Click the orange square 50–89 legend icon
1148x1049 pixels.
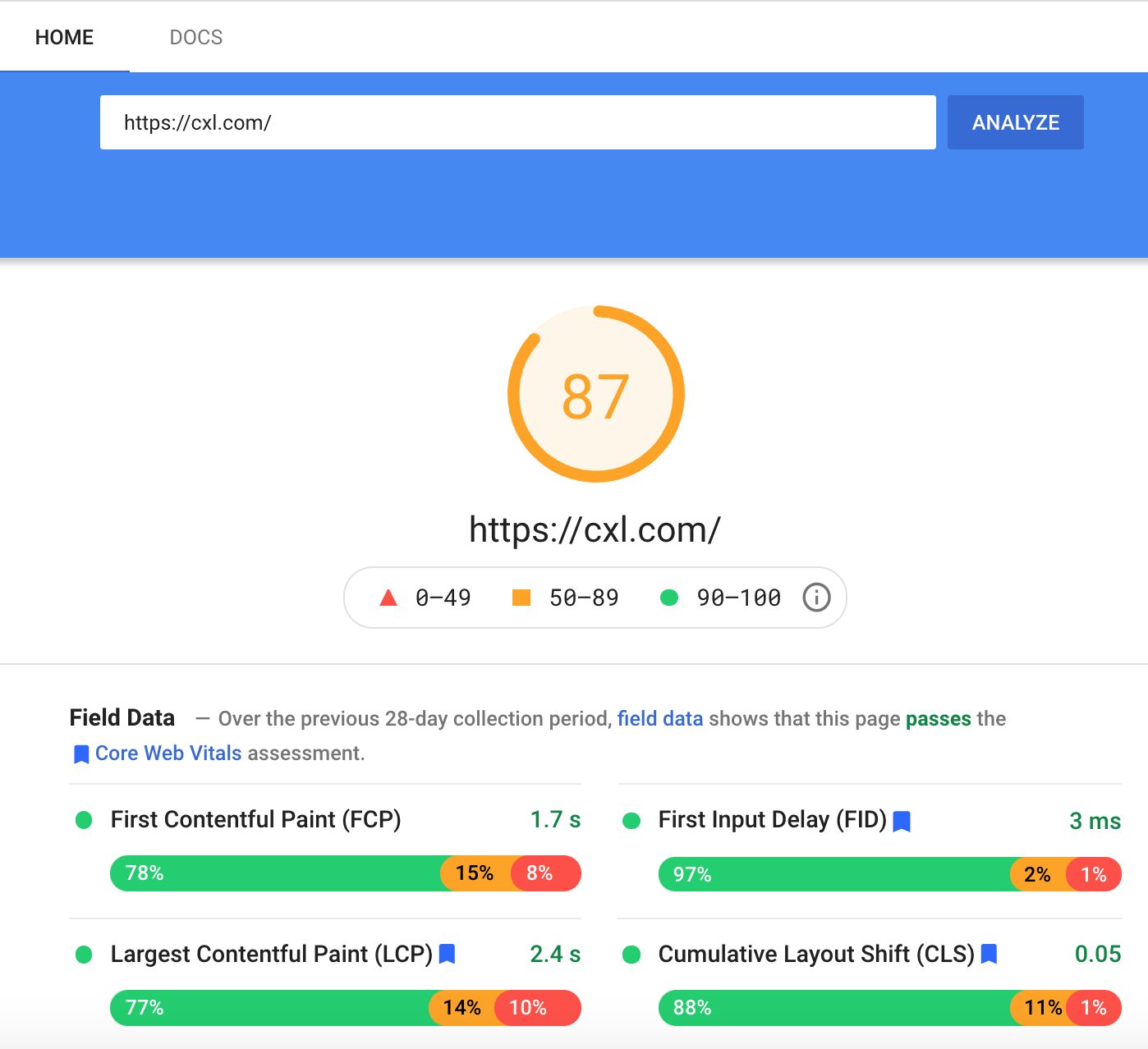point(521,597)
